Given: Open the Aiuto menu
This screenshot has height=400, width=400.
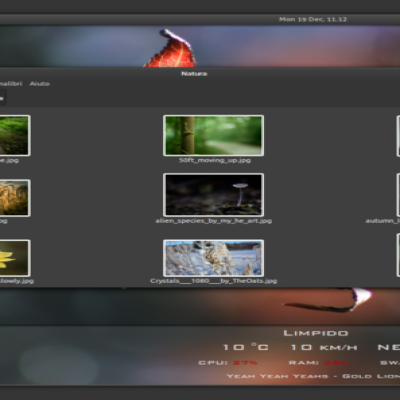Looking at the screenshot, I should [x=40, y=84].
